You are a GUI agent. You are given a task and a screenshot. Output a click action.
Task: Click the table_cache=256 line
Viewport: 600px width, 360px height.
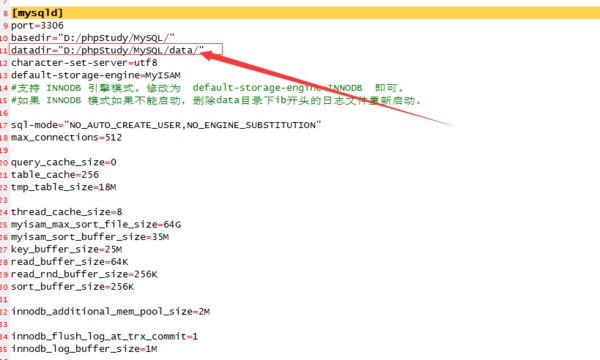pyautogui.click(x=55, y=175)
